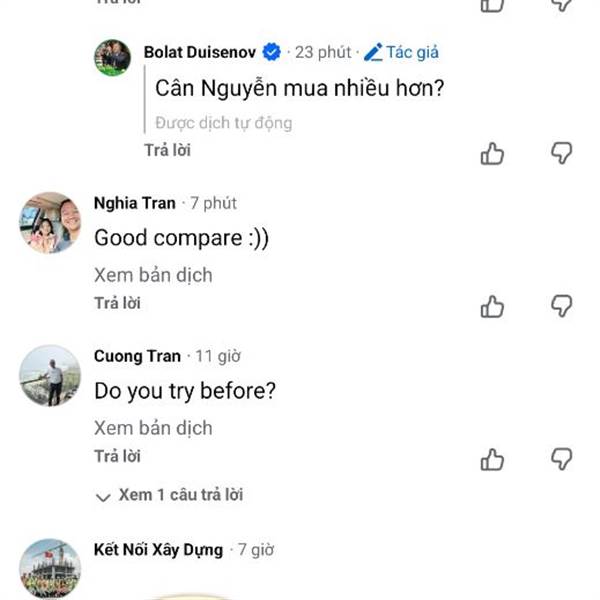Image resolution: width=600 pixels, height=600 pixels.
Task: Open the Nghia Tran username
Action: (134, 203)
